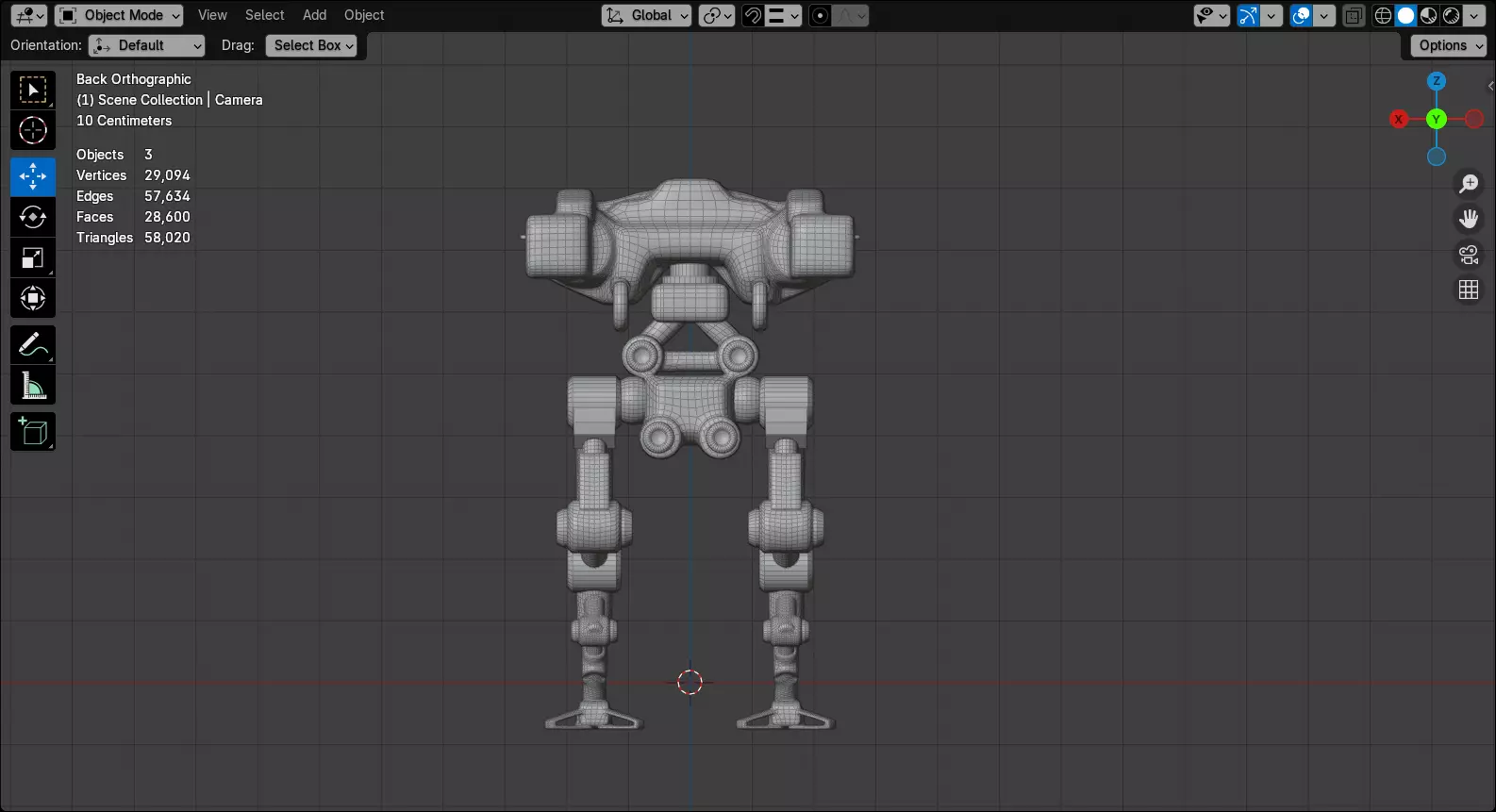
Task: Click the zoom magnifier viewport button
Action: tap(1469, 184)
